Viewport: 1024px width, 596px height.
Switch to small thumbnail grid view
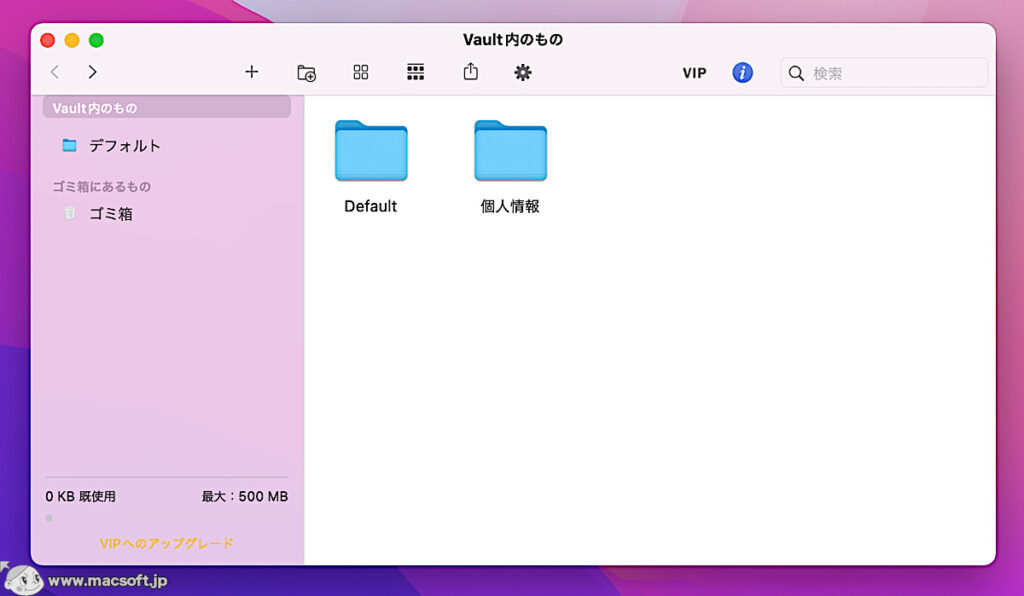(415, 72)
